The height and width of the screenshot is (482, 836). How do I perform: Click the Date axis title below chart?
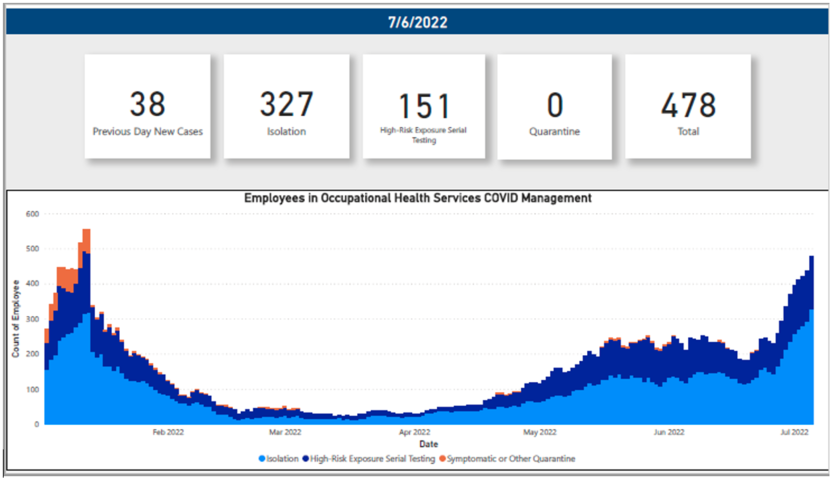coord(428,444)
